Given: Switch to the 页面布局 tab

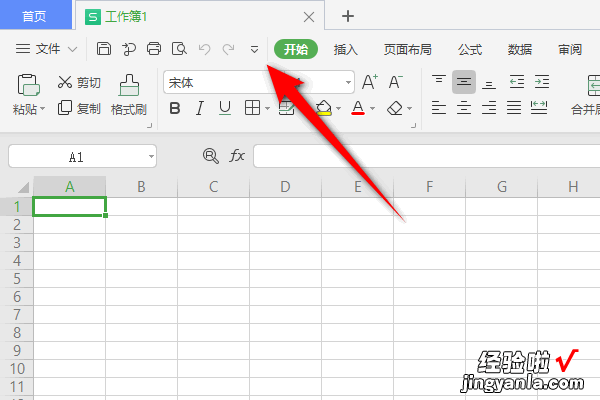Looking at the screenshot, I should click(408, 49).
